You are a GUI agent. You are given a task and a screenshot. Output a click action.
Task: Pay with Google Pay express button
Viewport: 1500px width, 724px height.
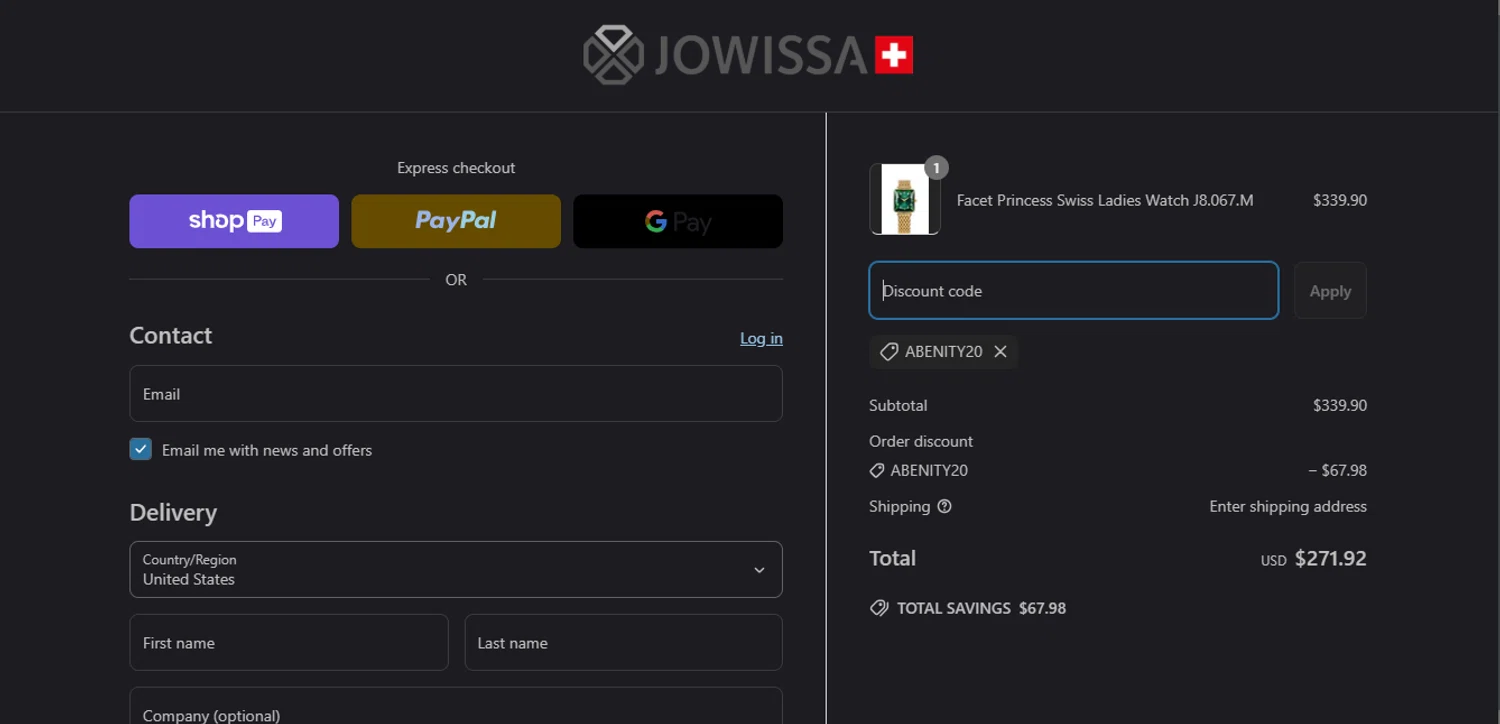pos(678,221)
